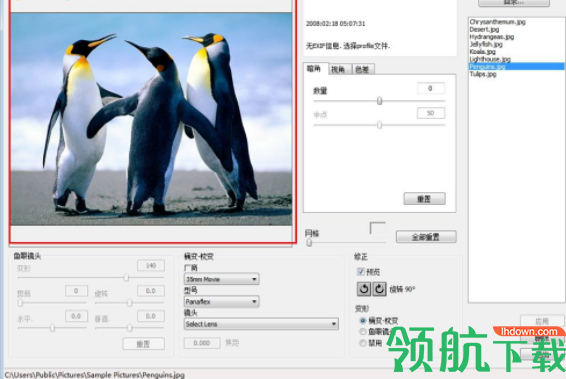566x379 pixels.
Task: Open the grid color box beside 网格
Action: [378, 229]
